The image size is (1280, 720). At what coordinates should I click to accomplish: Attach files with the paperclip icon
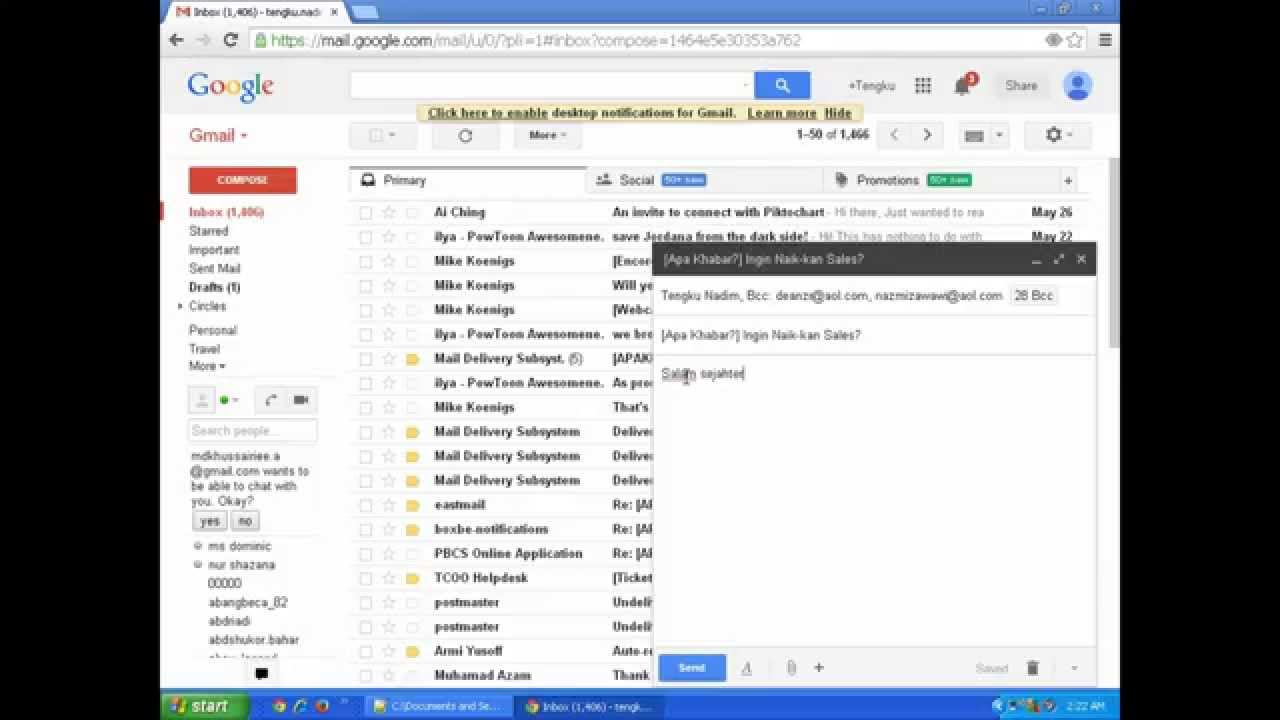tap(791, 668)
